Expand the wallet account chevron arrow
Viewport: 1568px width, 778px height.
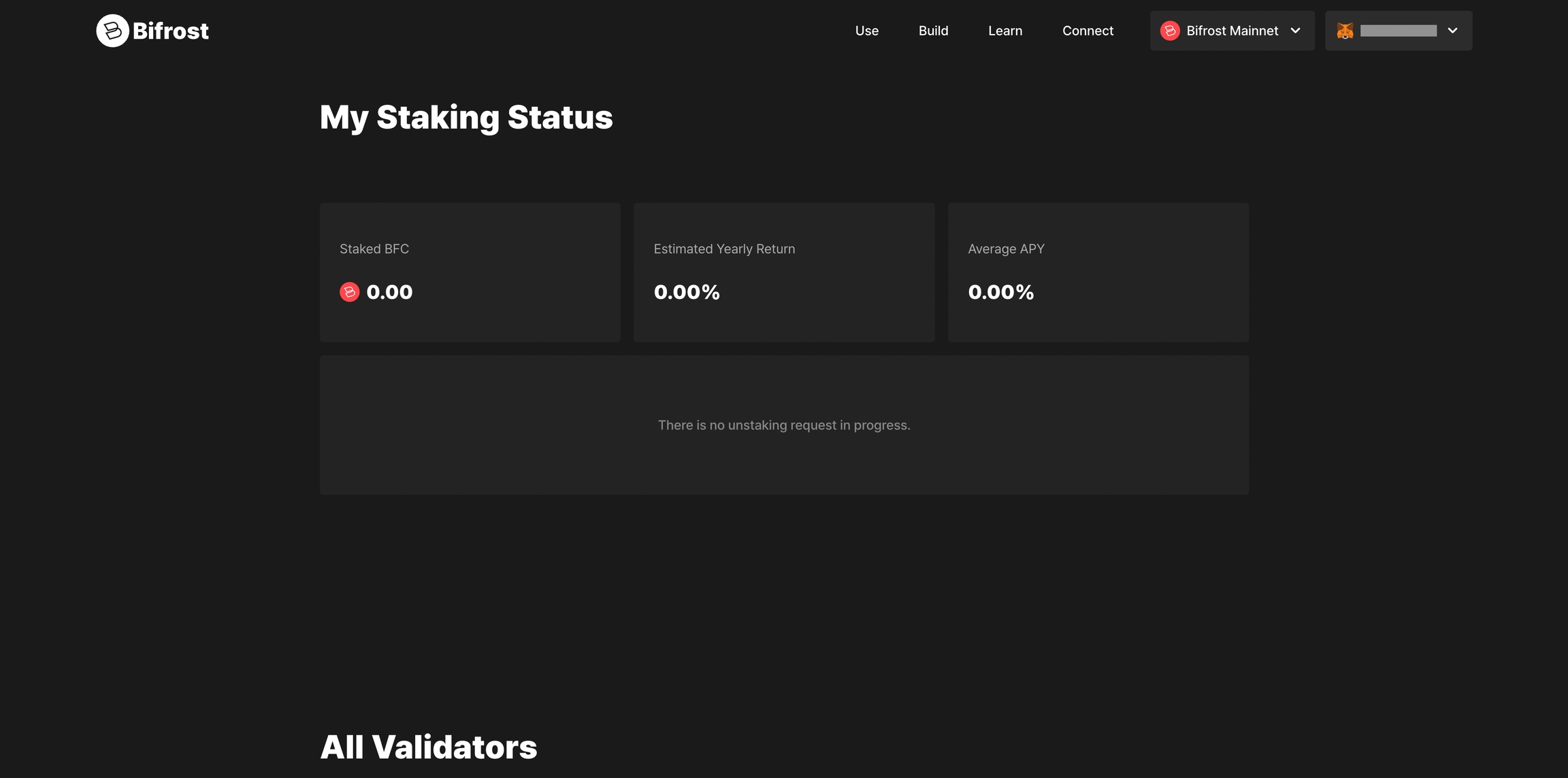point(1452,31)
